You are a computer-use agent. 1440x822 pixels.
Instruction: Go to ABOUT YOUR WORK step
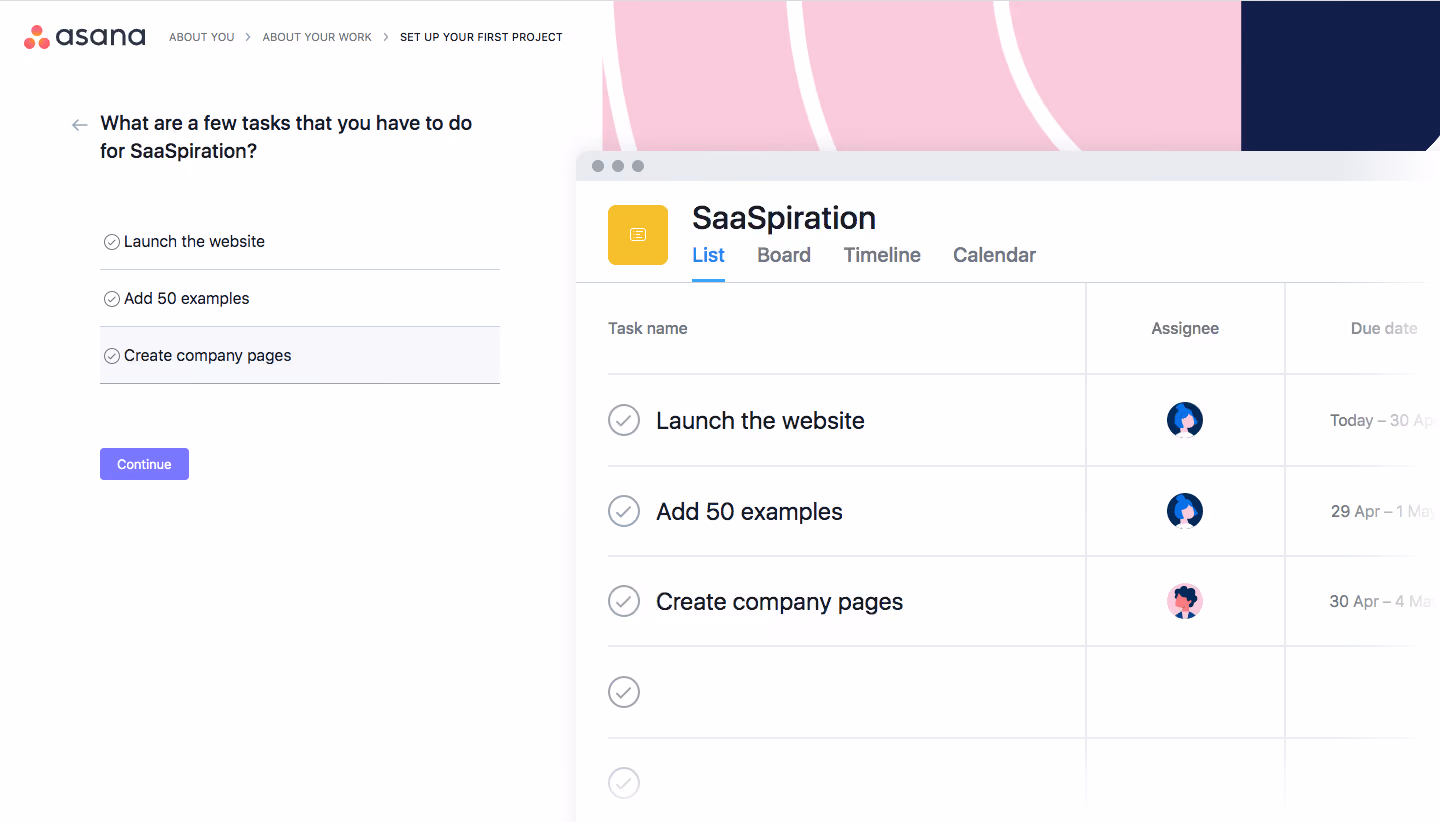(317, 37)
